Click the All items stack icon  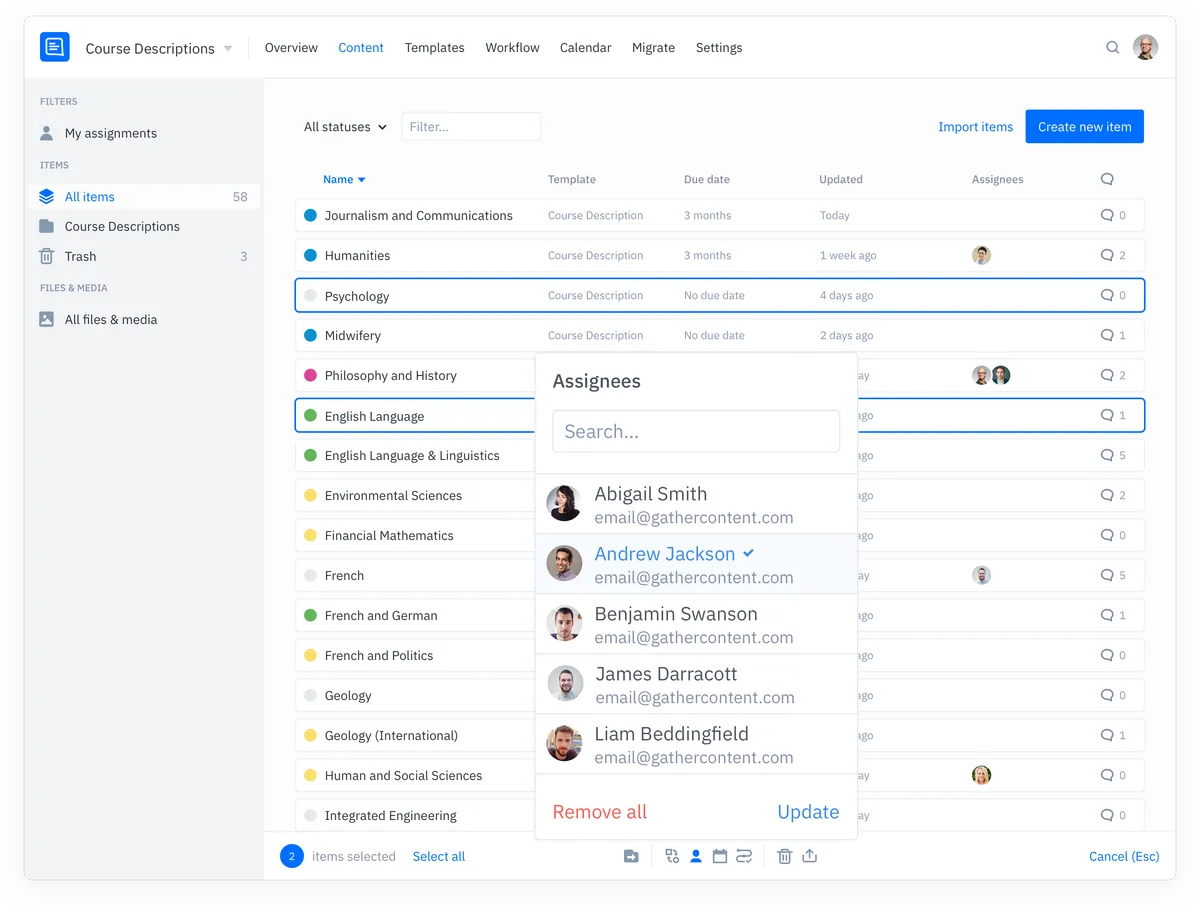coord(46,197)
